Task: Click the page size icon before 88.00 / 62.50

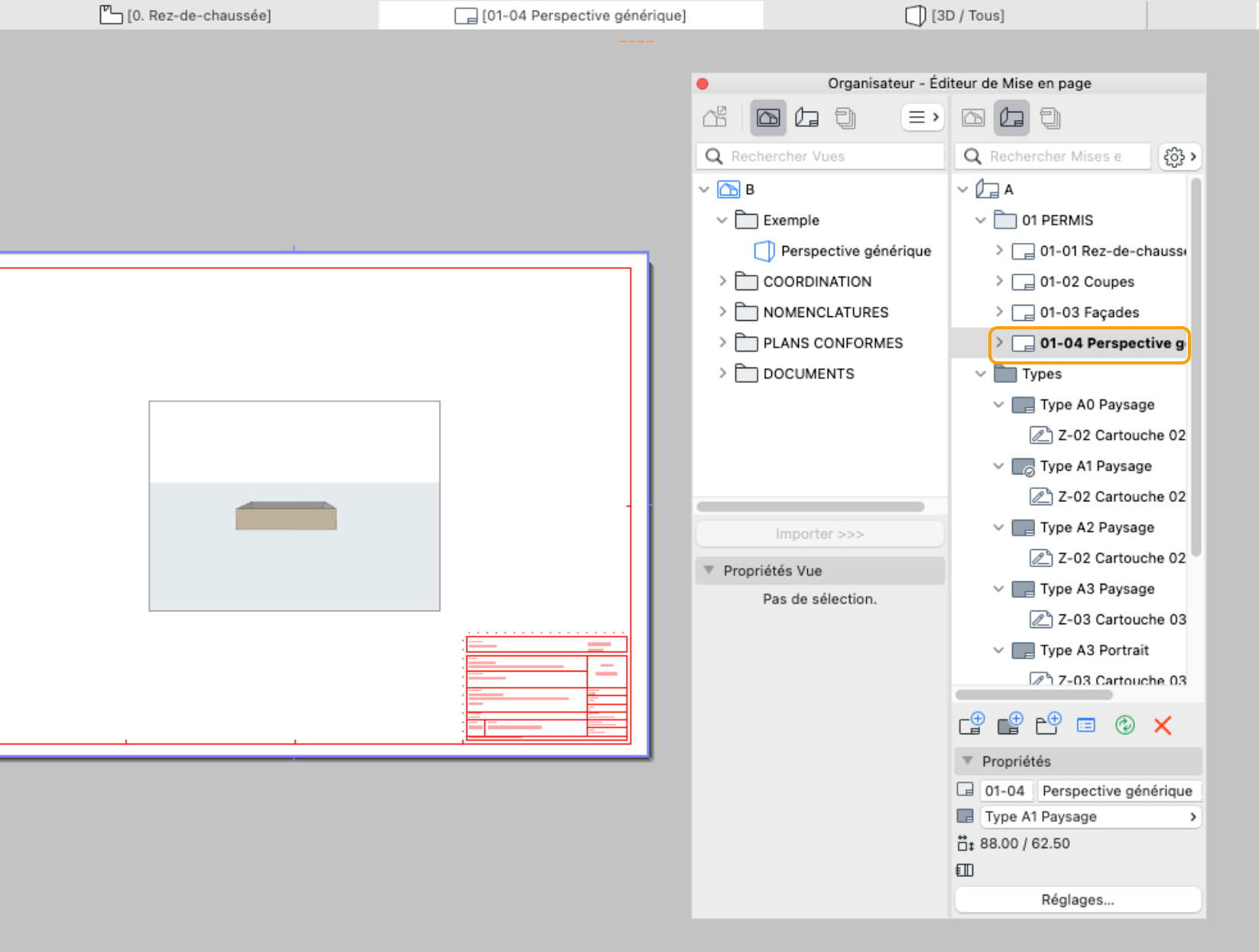Action: pyautogui.click(x=965, y=844)
